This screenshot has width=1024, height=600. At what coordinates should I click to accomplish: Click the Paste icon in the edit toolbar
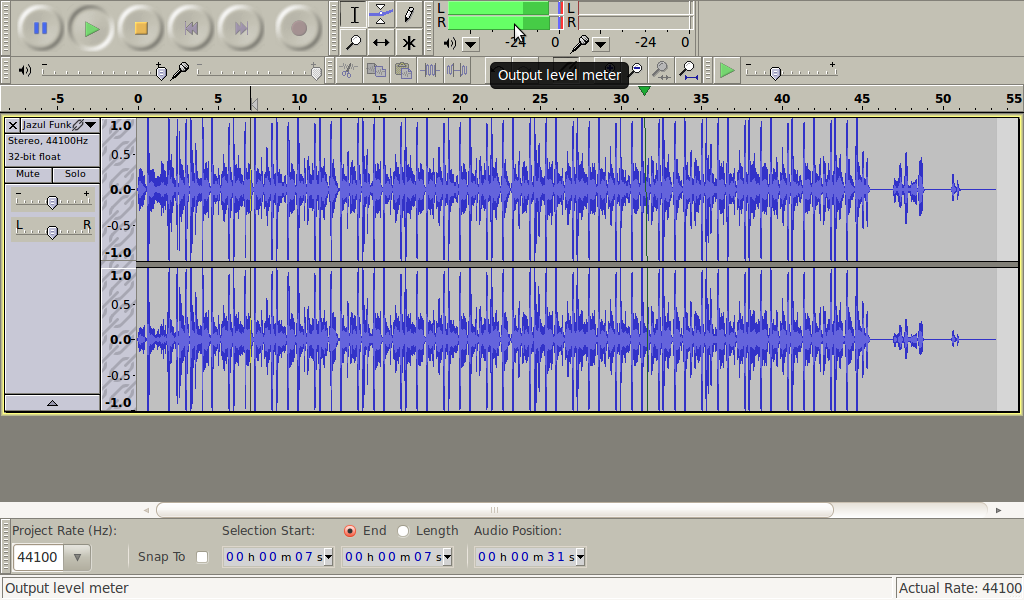click(403, 70)
